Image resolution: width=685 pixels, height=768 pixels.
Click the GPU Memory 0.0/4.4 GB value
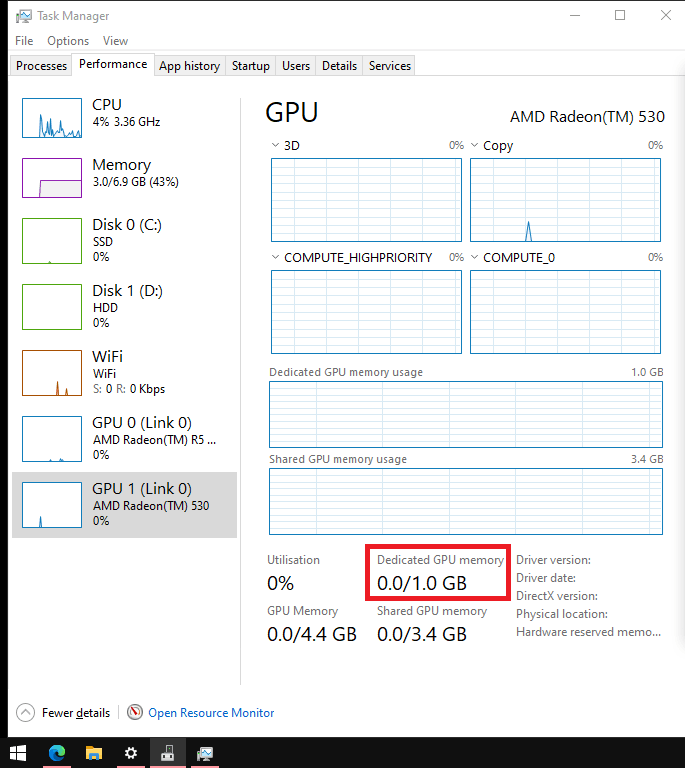coord(312,634)
